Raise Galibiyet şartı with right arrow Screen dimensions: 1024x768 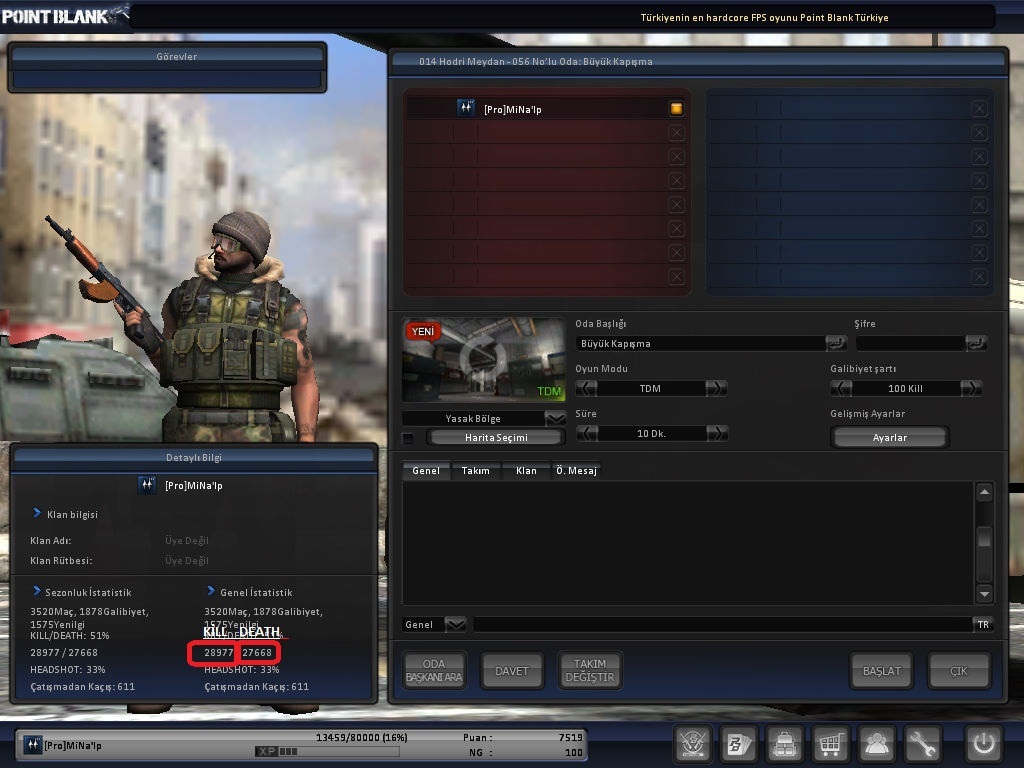[x=971, y=389]
